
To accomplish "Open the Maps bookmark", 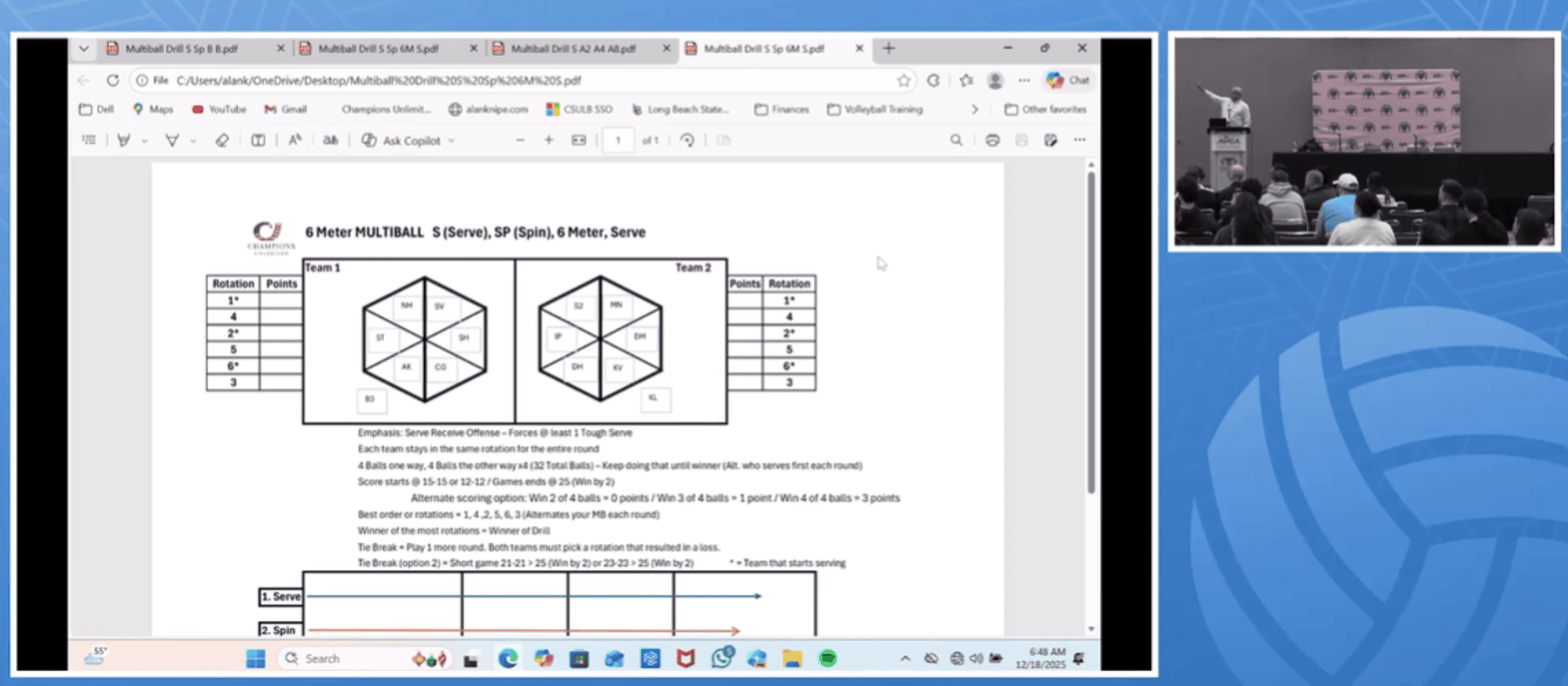I will coord(153,109).
